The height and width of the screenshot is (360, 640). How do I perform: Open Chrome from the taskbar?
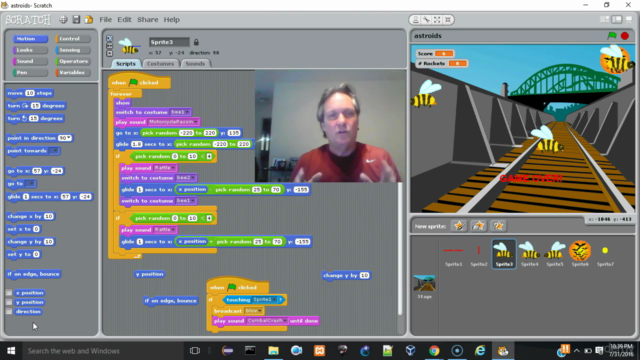[434, 351]
